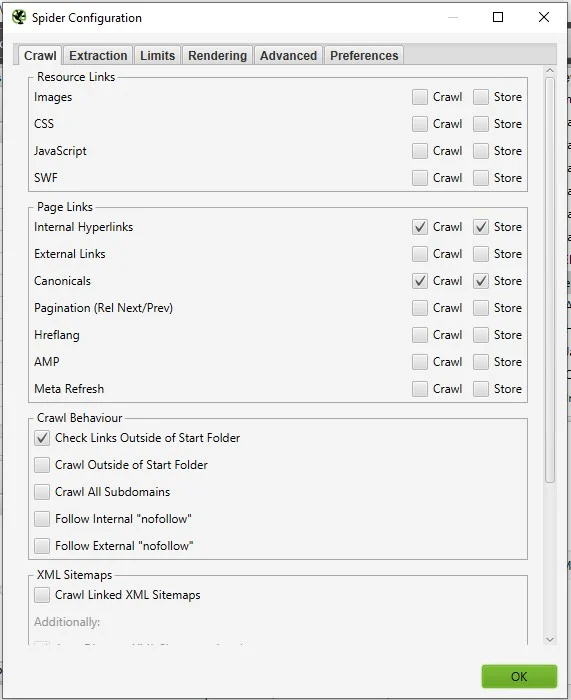Enable Crawl for External Links
This screenshot has width=571, height=700.
coord(420,254)
